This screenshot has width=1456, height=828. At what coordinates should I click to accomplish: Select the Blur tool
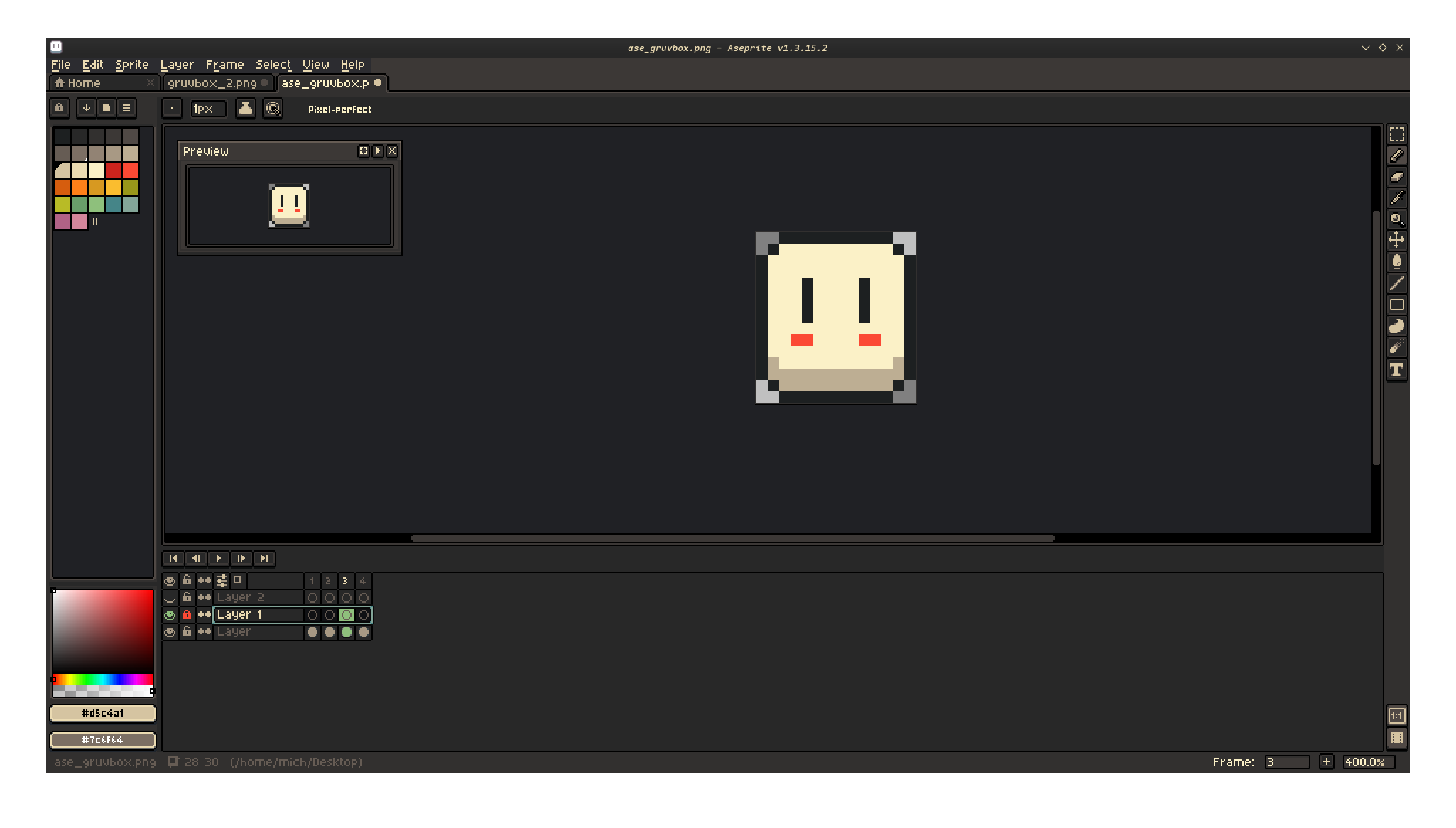(1396, 347)
